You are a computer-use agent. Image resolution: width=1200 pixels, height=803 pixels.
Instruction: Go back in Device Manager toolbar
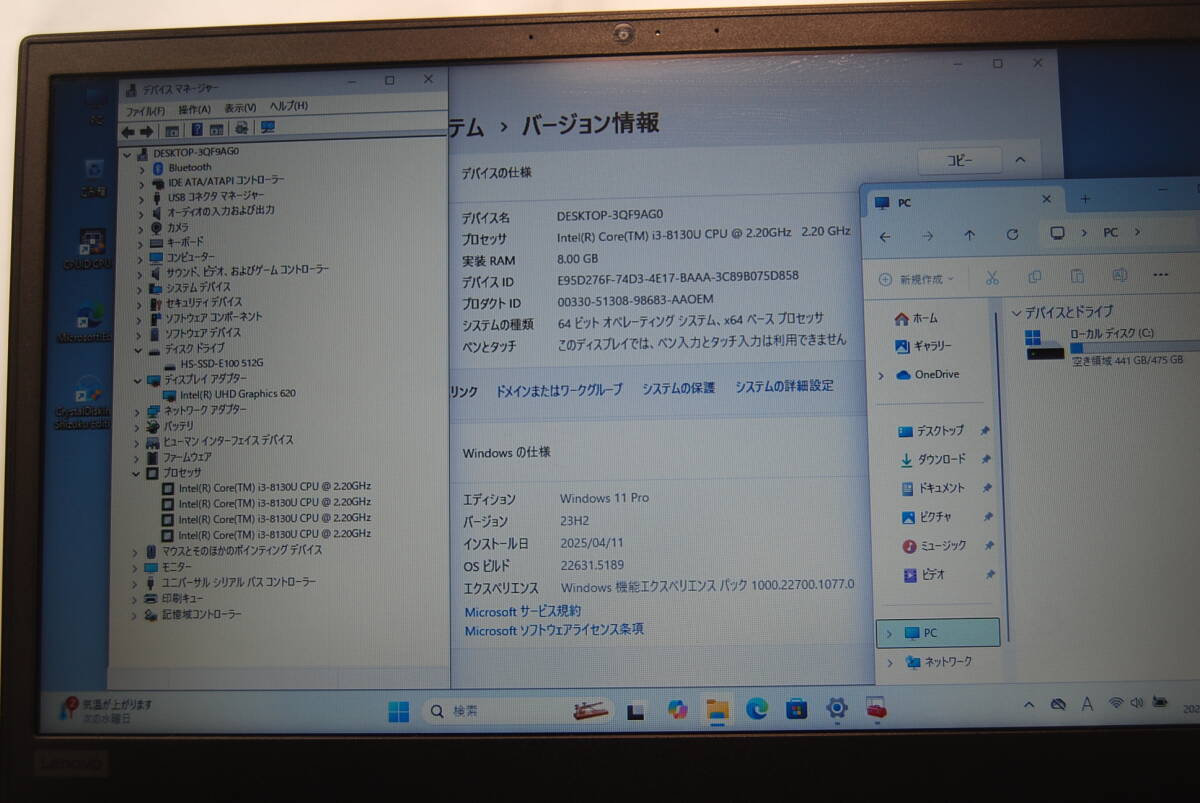(128, 131)
